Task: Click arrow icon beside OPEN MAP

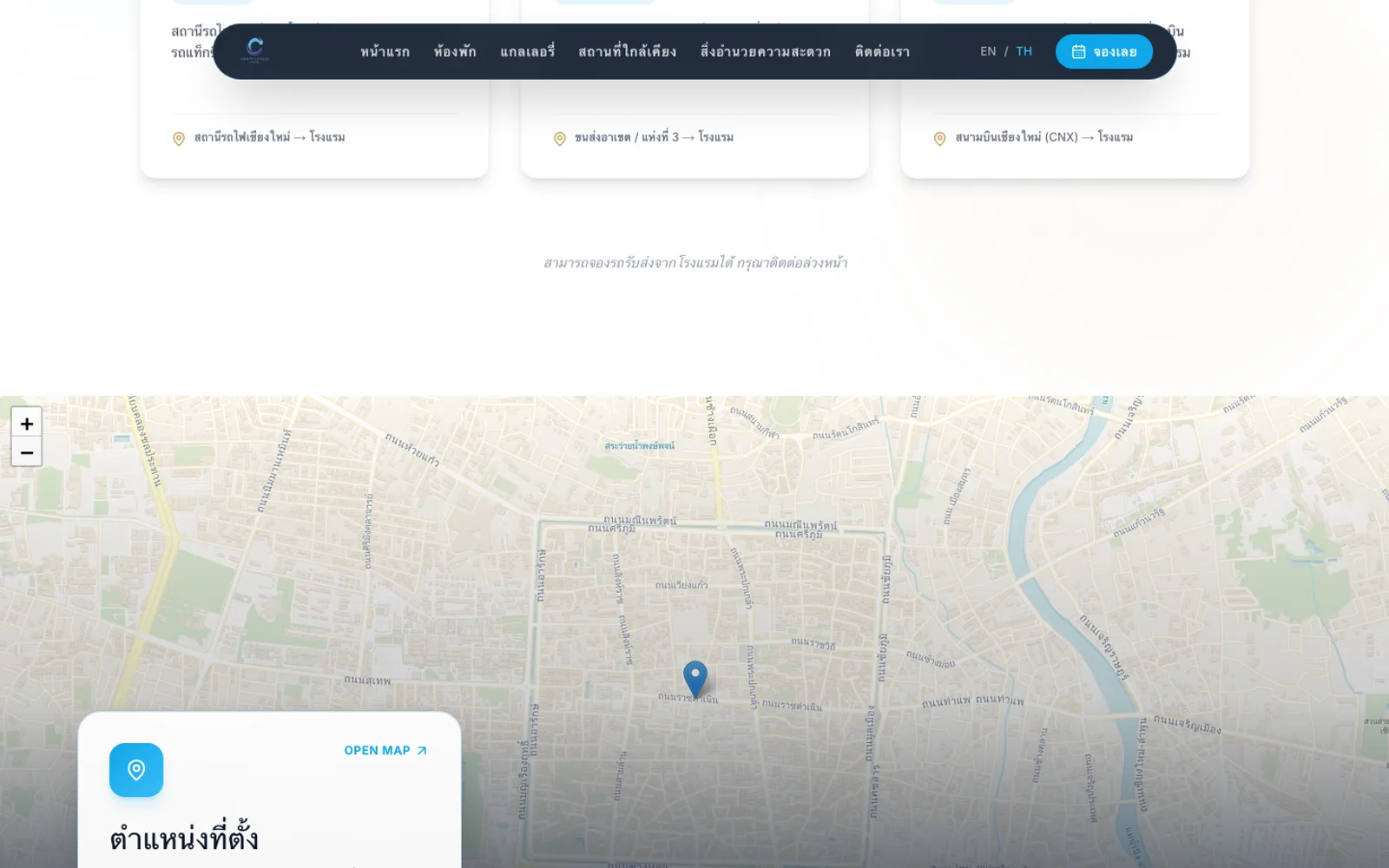Action: pos(422,751)
